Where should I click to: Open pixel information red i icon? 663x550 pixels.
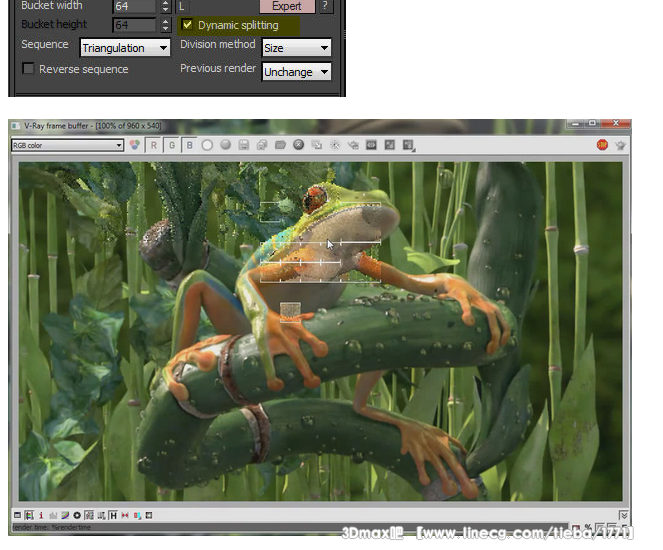pyautogui.click(x=41, y=515)
